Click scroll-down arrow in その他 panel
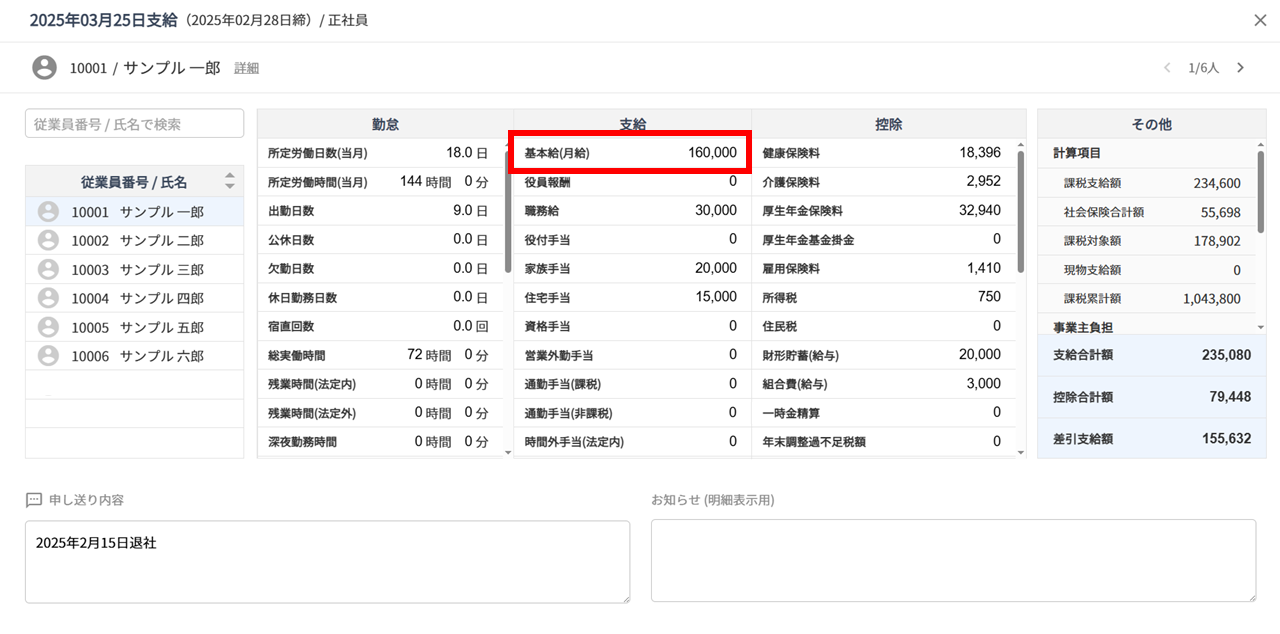 [x=1260, y=327]
